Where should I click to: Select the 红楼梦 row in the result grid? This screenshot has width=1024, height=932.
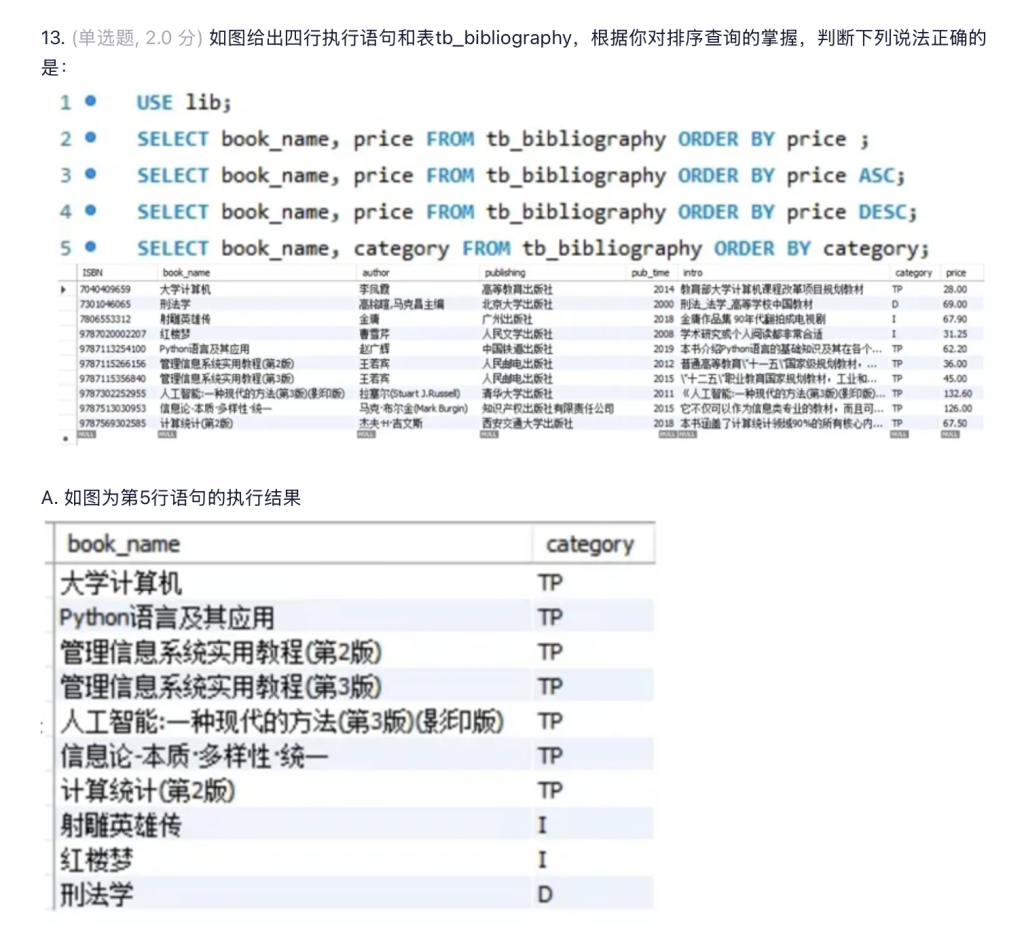pos(96,859)
